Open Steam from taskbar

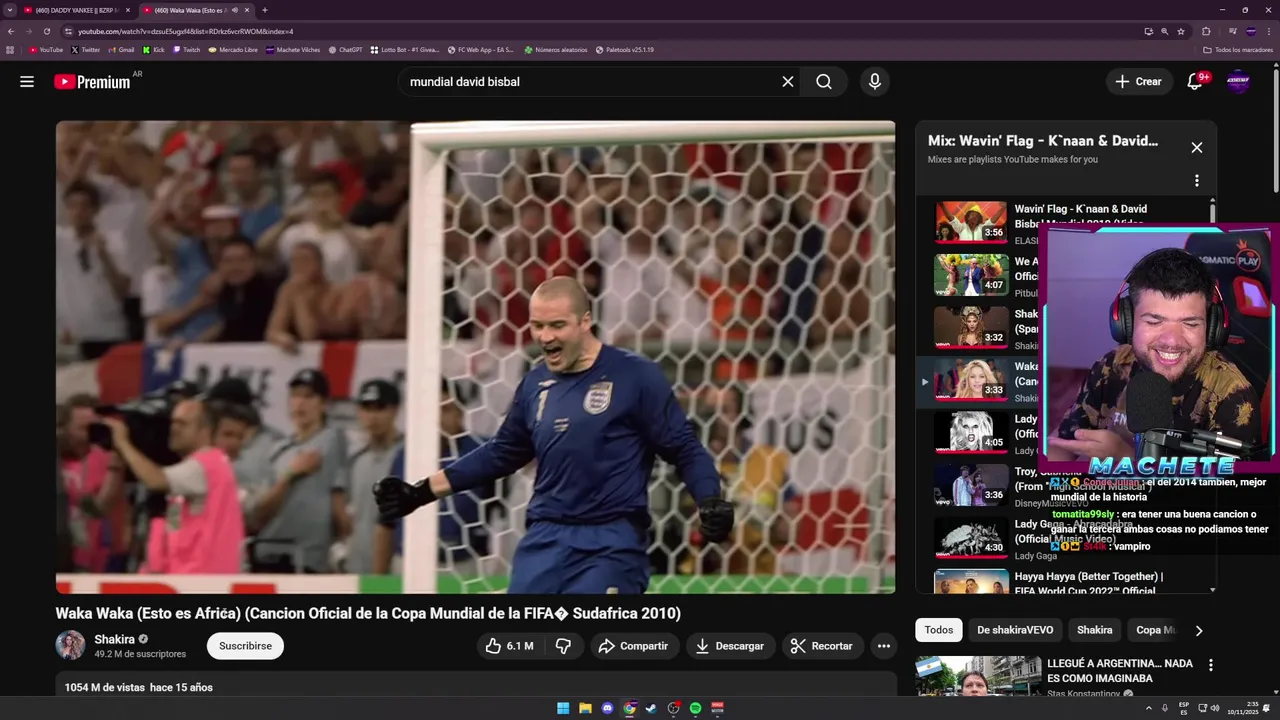tap(651, 708)
